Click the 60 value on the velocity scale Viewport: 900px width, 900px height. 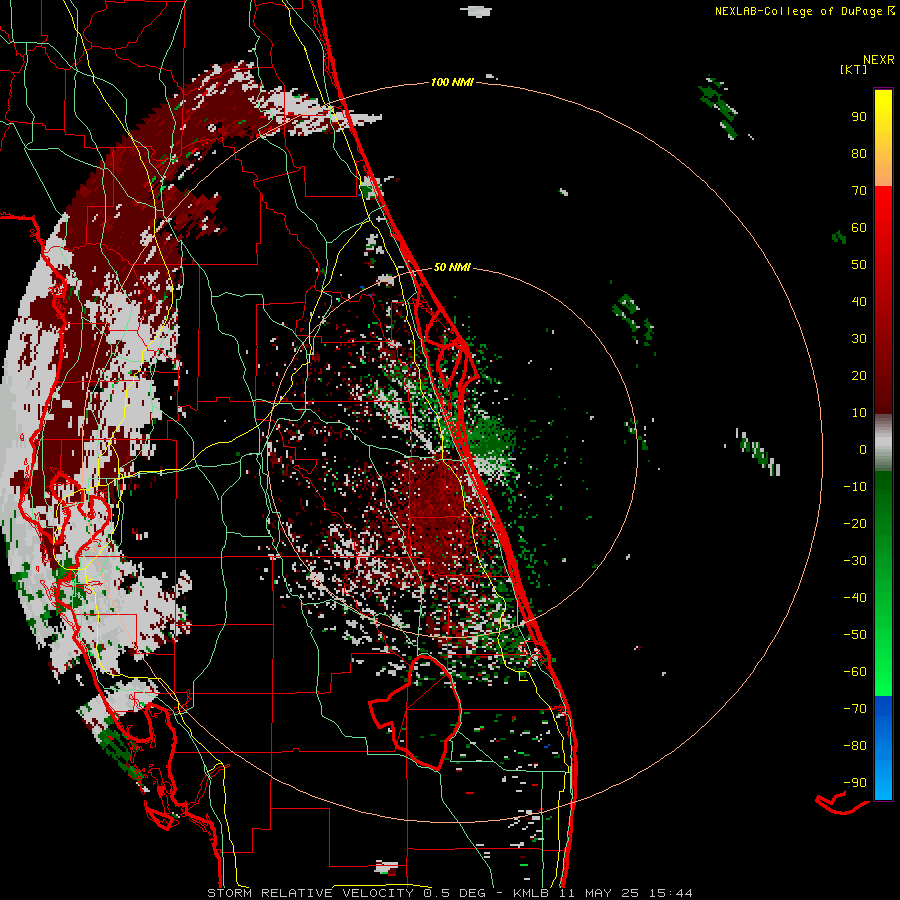(859, 227)
